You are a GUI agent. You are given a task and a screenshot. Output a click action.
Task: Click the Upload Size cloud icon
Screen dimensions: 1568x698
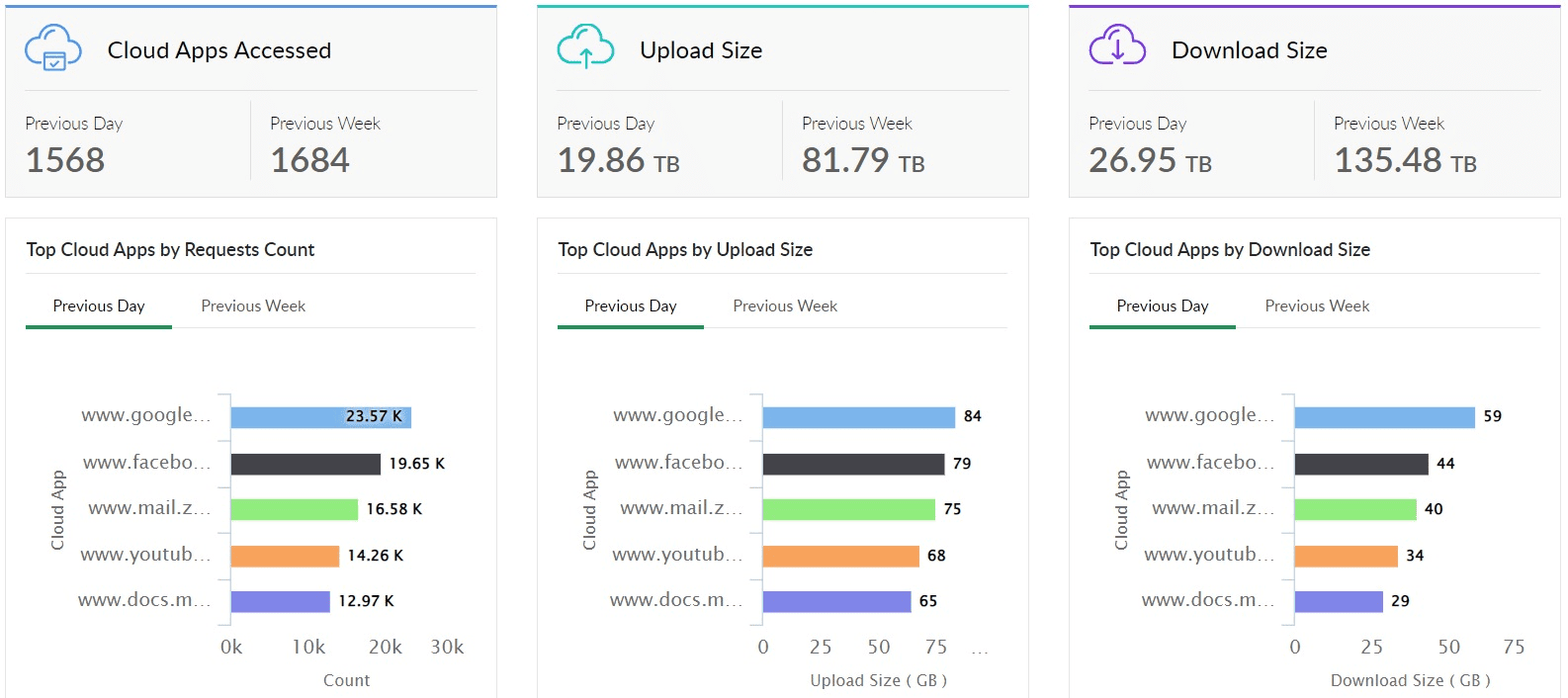[585, 47]
